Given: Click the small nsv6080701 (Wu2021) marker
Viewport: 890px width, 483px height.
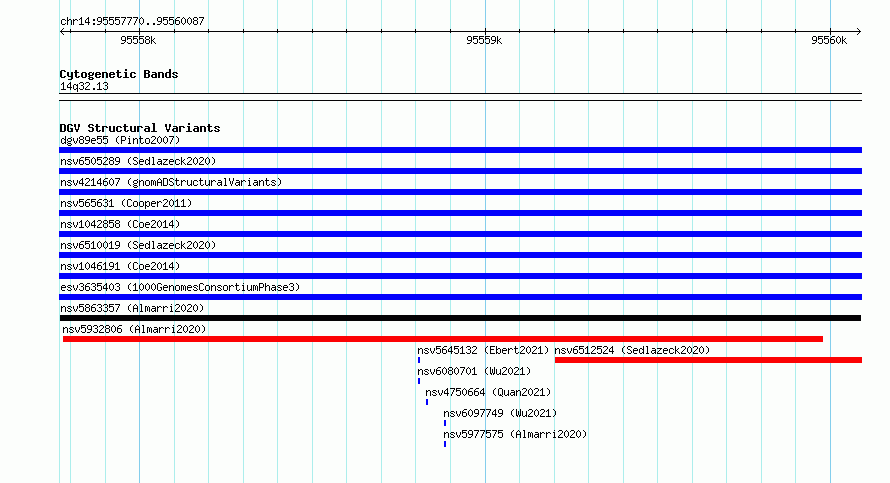Looking at the screenshot, I should [419, 381].
